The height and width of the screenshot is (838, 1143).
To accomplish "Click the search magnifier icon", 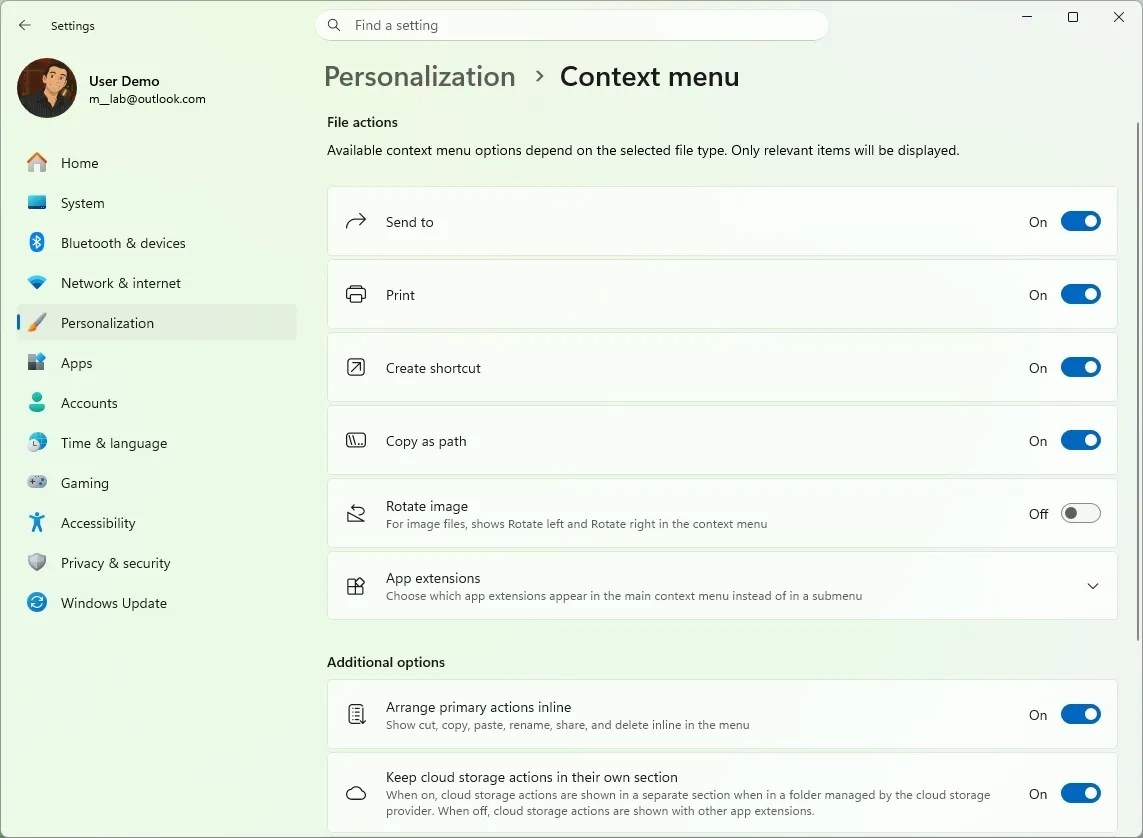I will (334, 26).
